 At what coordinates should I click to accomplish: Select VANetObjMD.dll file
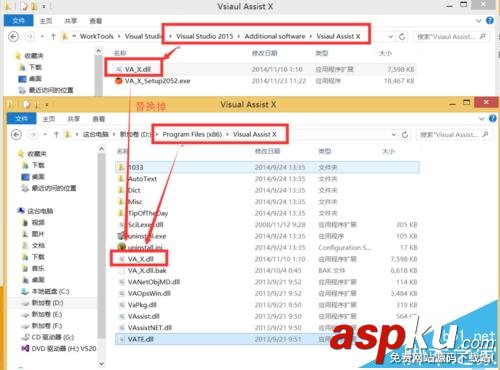pos(154,282)
